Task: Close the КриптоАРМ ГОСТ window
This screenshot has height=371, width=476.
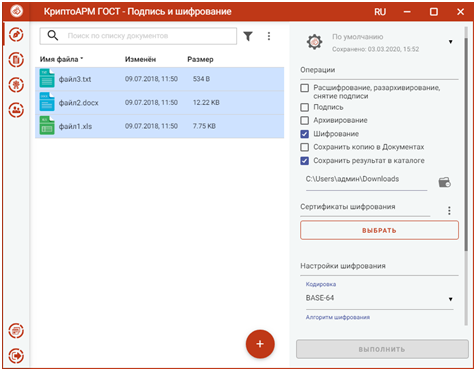Action: point(461,12)
